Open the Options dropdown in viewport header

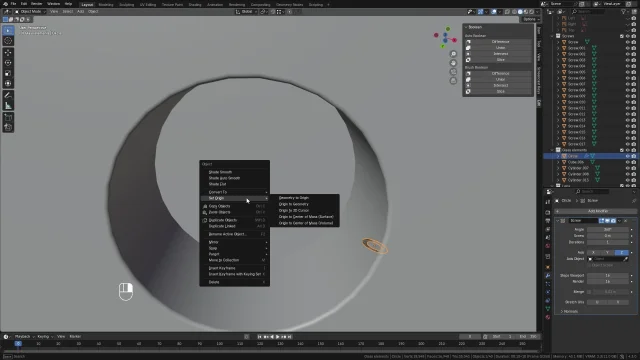point(530,19)
